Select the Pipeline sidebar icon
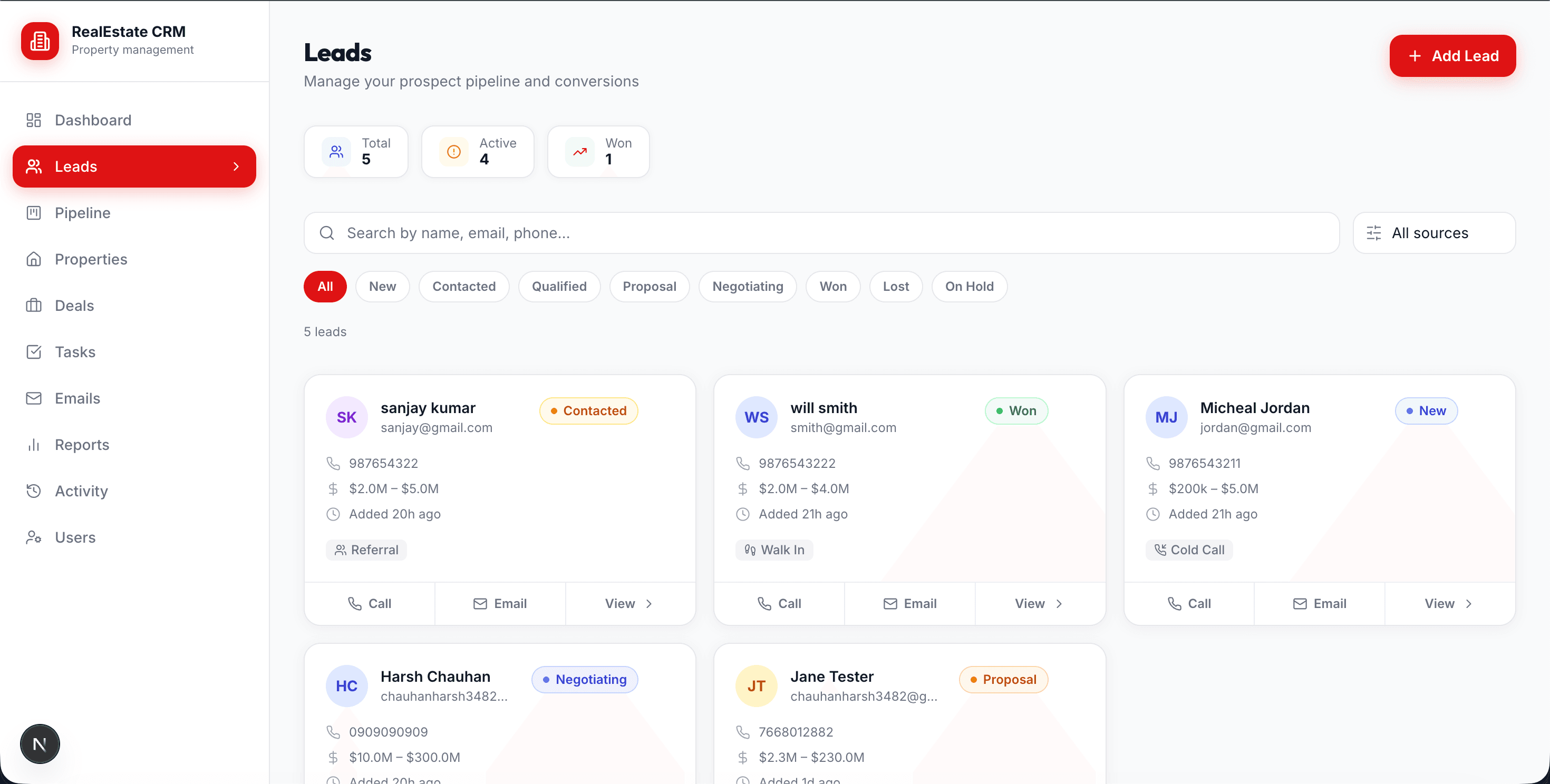1550x784 pixels. coord(34,213)
